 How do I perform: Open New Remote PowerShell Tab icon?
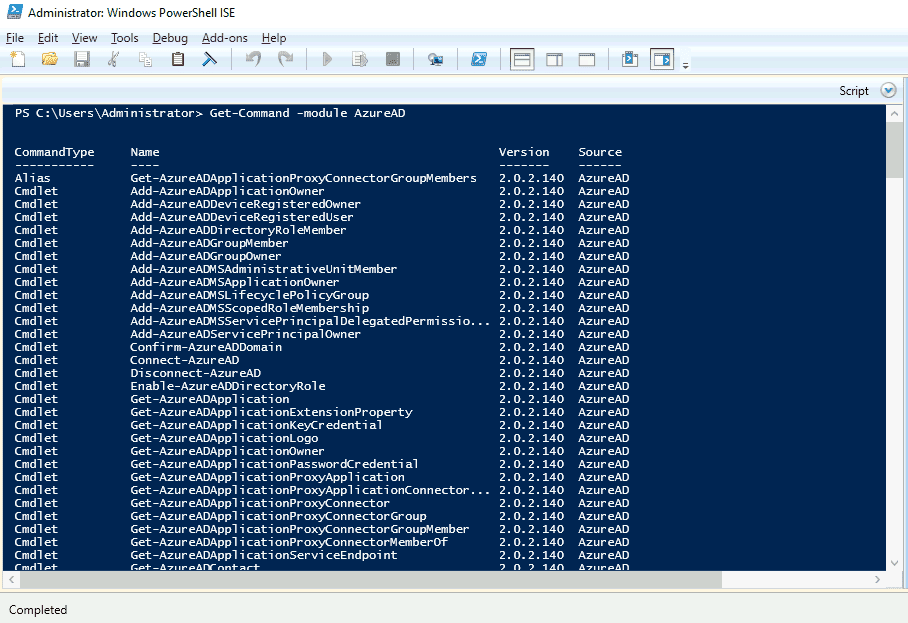pos(435,59)
